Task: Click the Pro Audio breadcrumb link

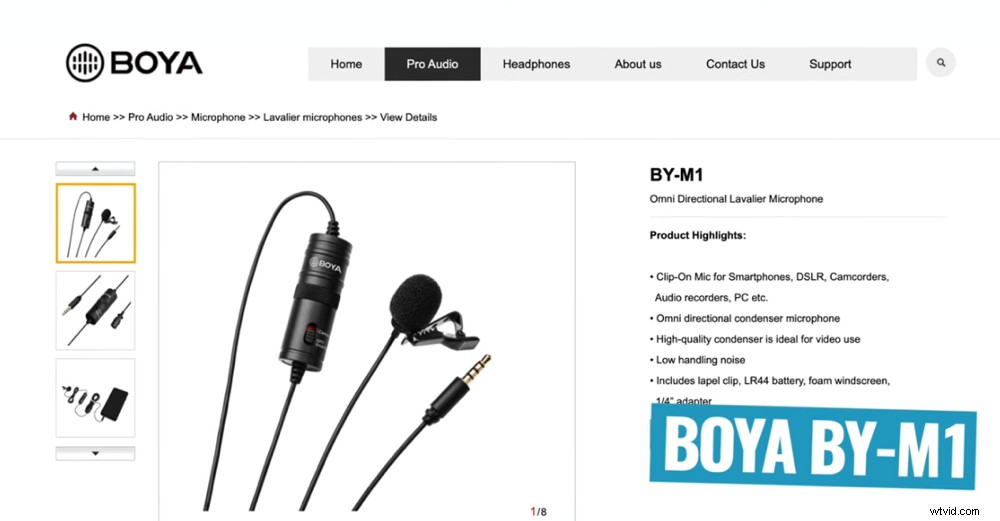Action: 151,117
